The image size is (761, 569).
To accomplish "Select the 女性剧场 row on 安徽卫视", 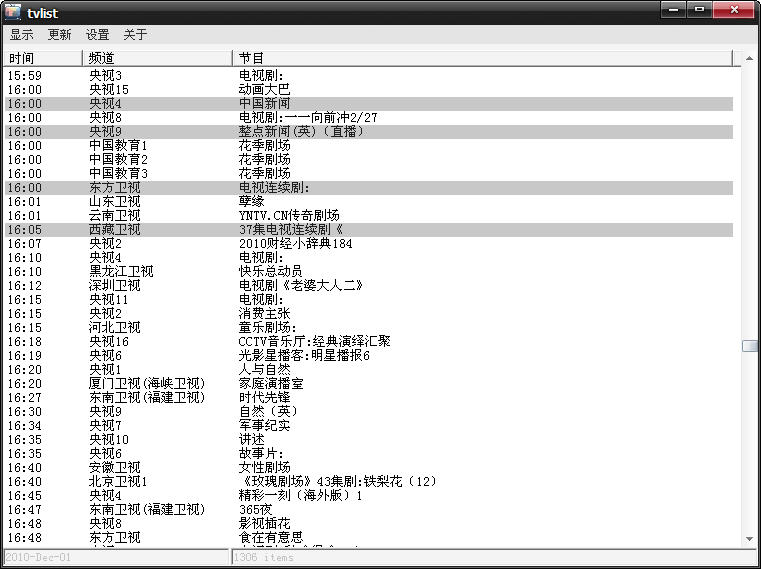I will point(369,468).
